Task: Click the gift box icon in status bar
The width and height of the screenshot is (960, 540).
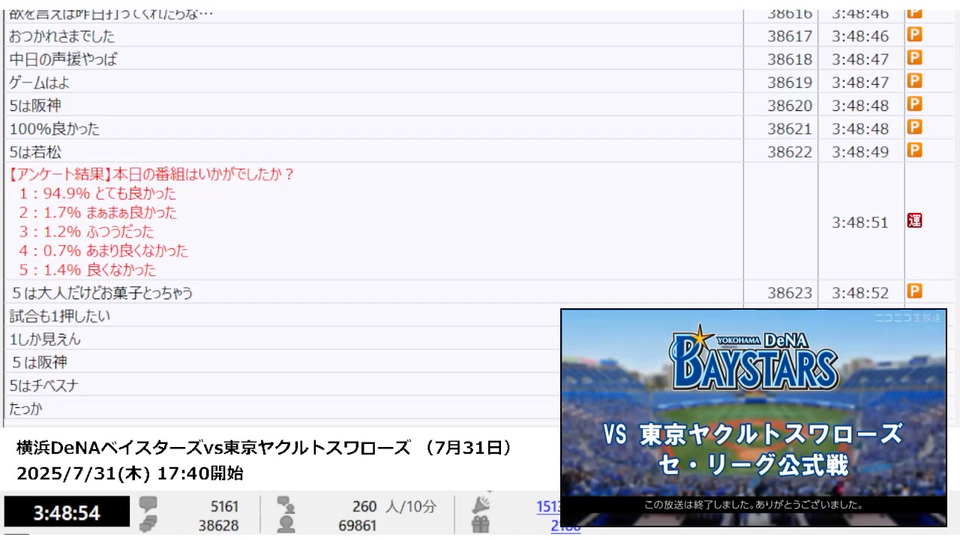Action: tap(481, 524)
